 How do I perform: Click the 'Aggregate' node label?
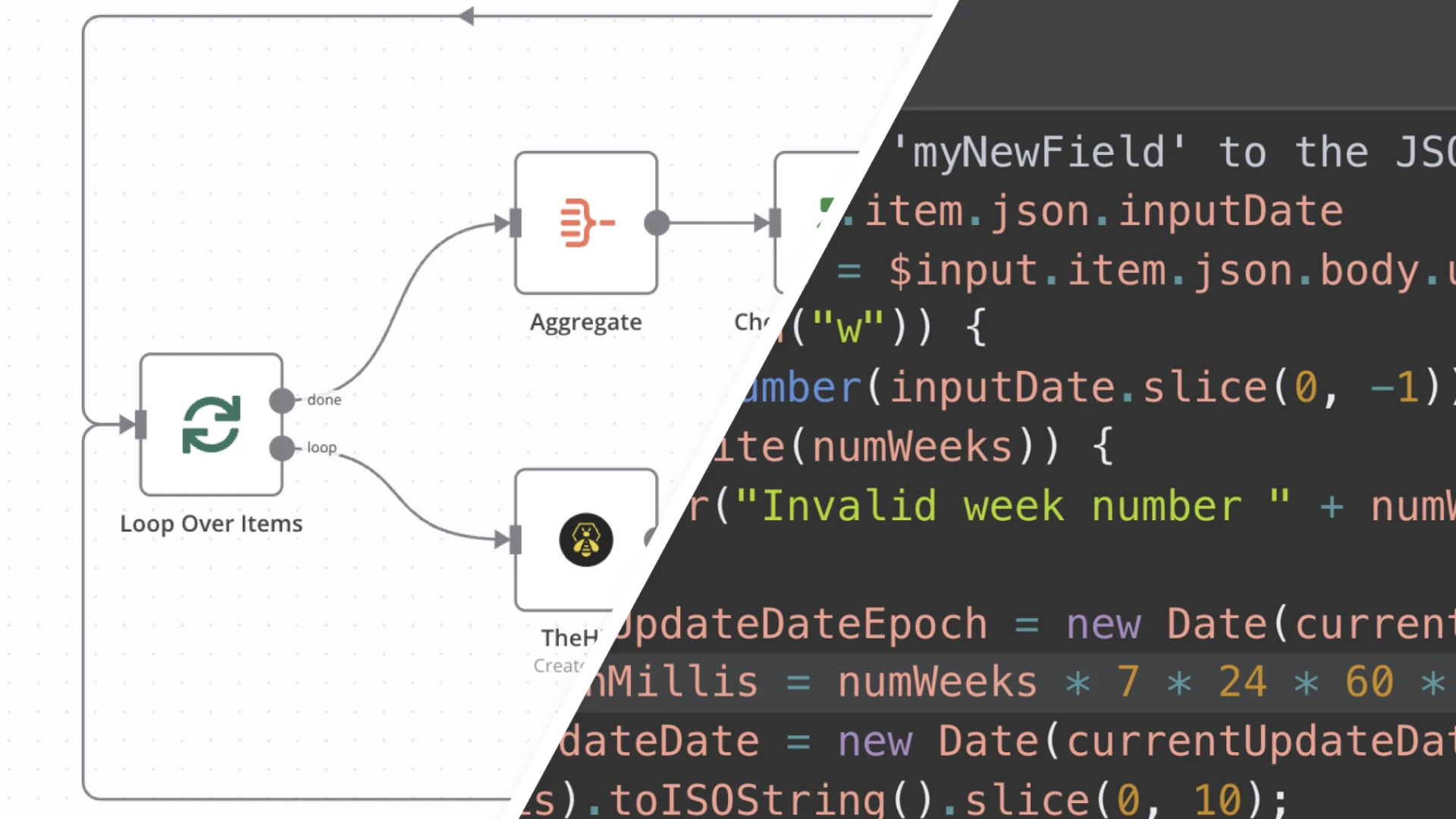tap(585, 322)
